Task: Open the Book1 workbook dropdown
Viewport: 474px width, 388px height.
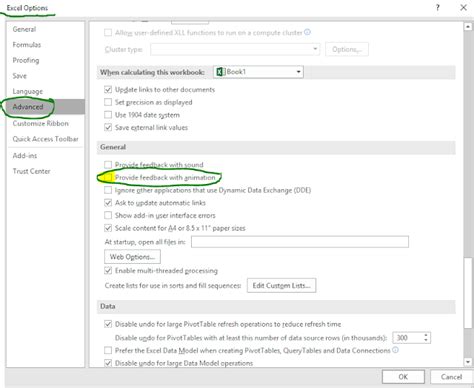Action: (258, 72)
